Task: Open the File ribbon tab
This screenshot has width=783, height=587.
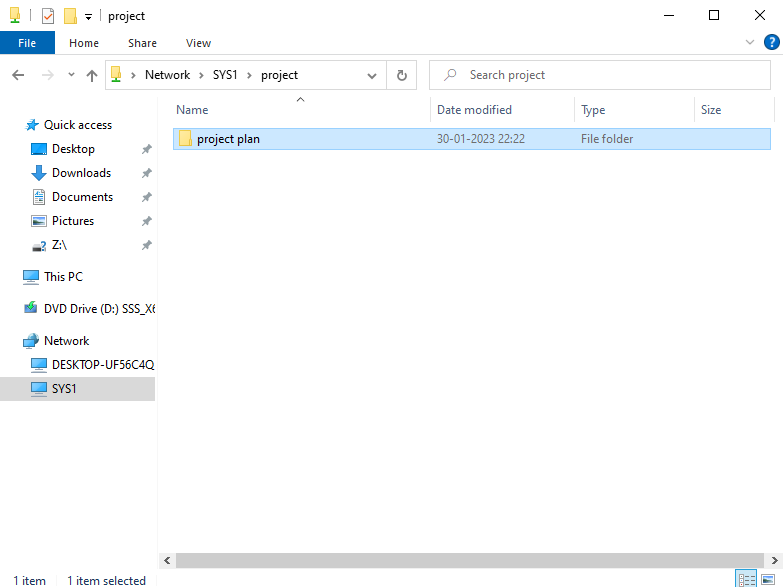Action: pyautogui.click(x=27, y=43)
